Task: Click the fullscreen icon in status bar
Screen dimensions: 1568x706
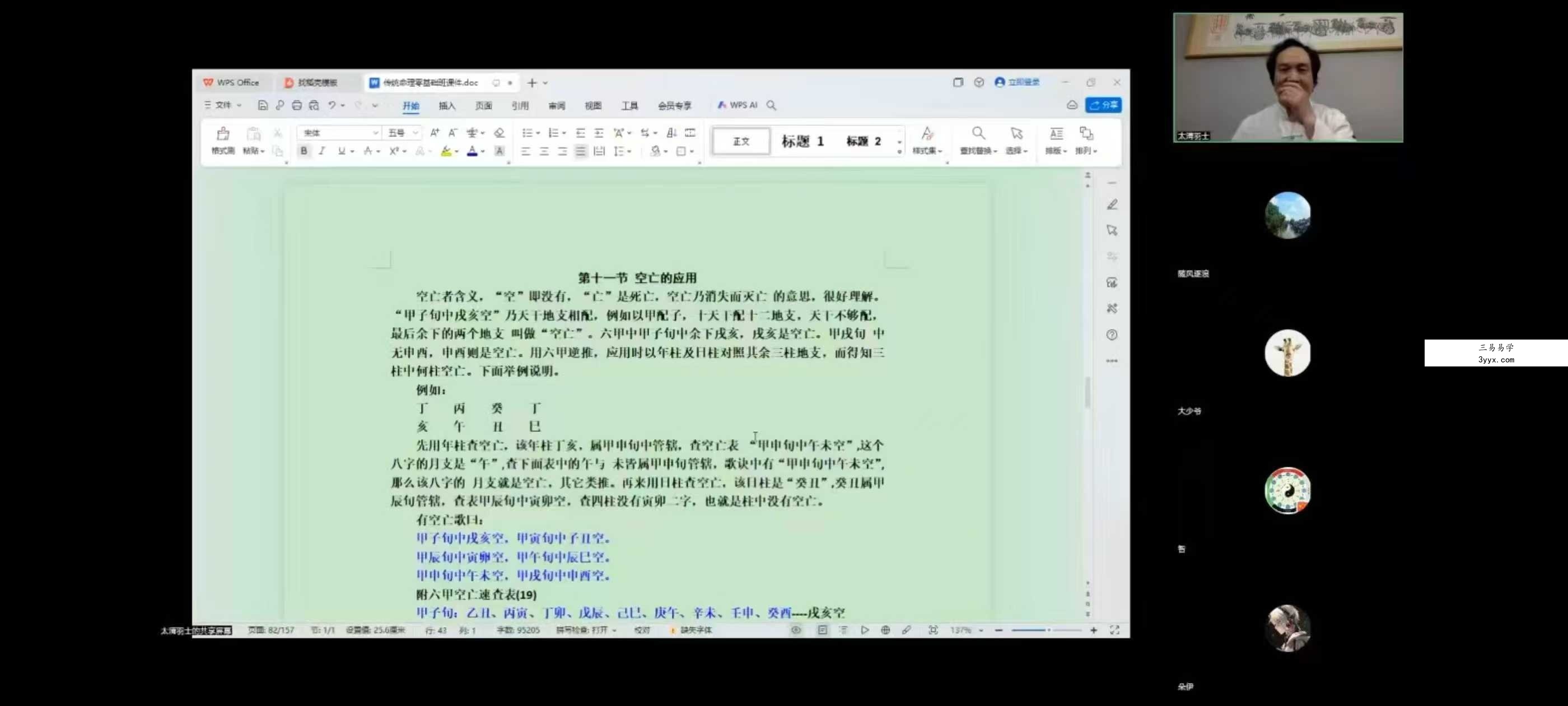Action: pos(1114,630)
